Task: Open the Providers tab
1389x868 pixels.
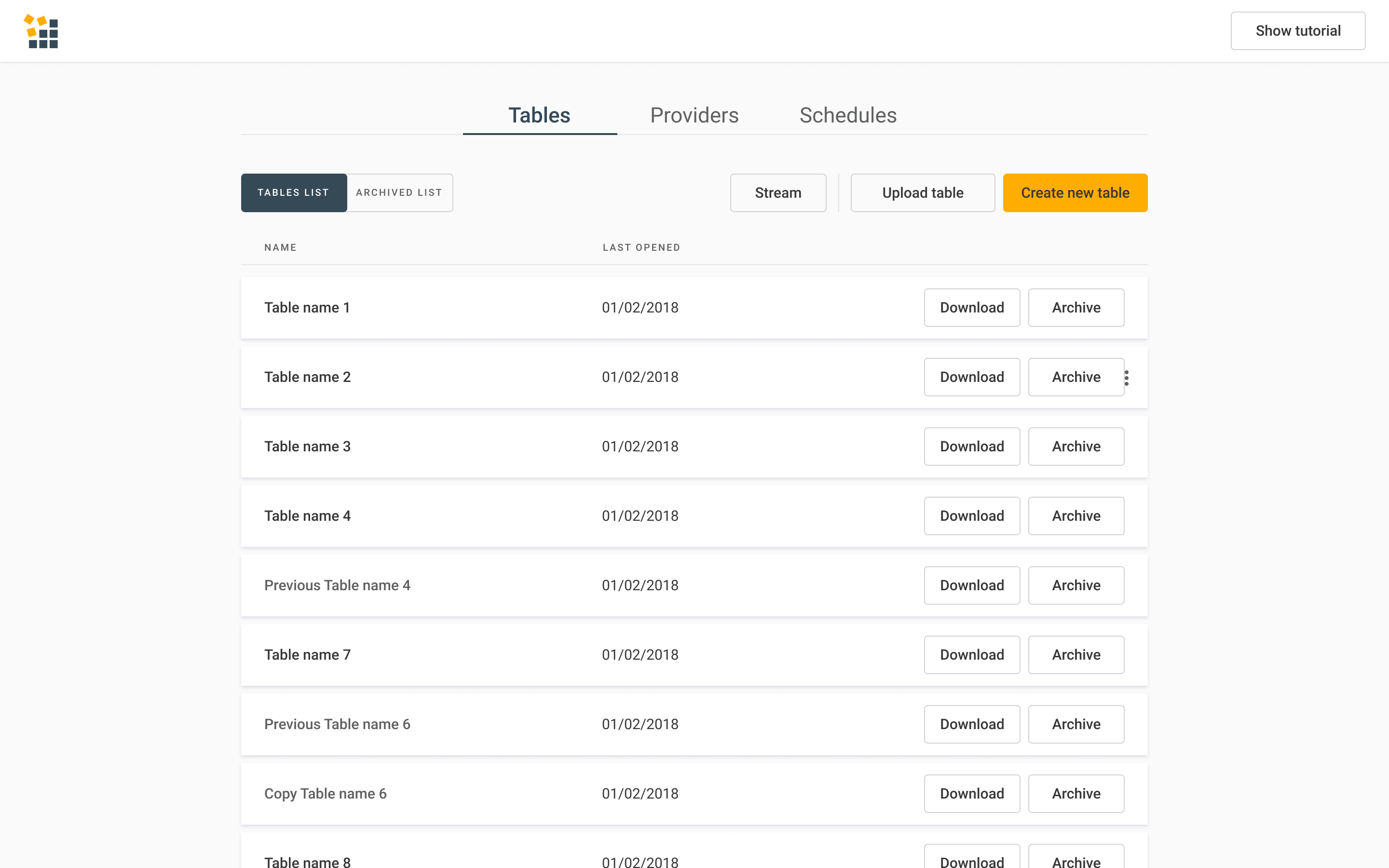Action: (694, 115)
